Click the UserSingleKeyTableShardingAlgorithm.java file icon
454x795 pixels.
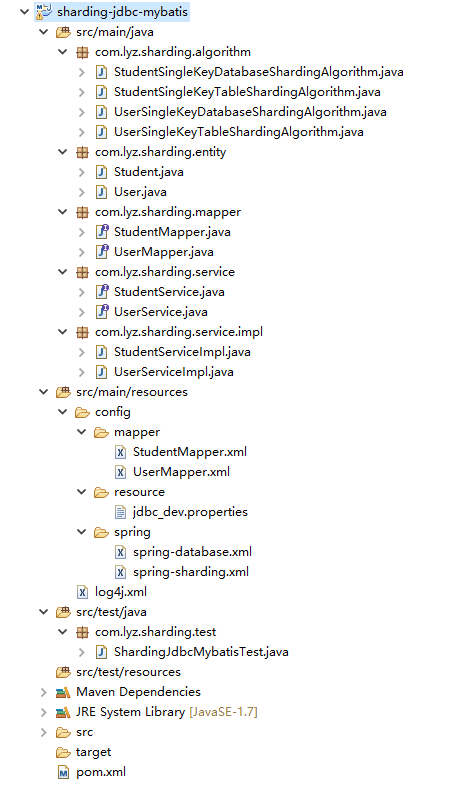point(101,132)
